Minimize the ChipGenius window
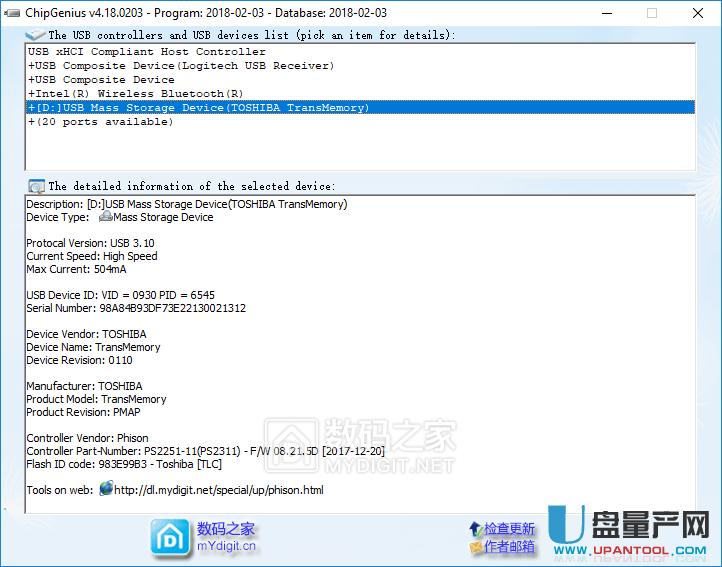Viewport: 722px width, 567px height. click(606, 13)
